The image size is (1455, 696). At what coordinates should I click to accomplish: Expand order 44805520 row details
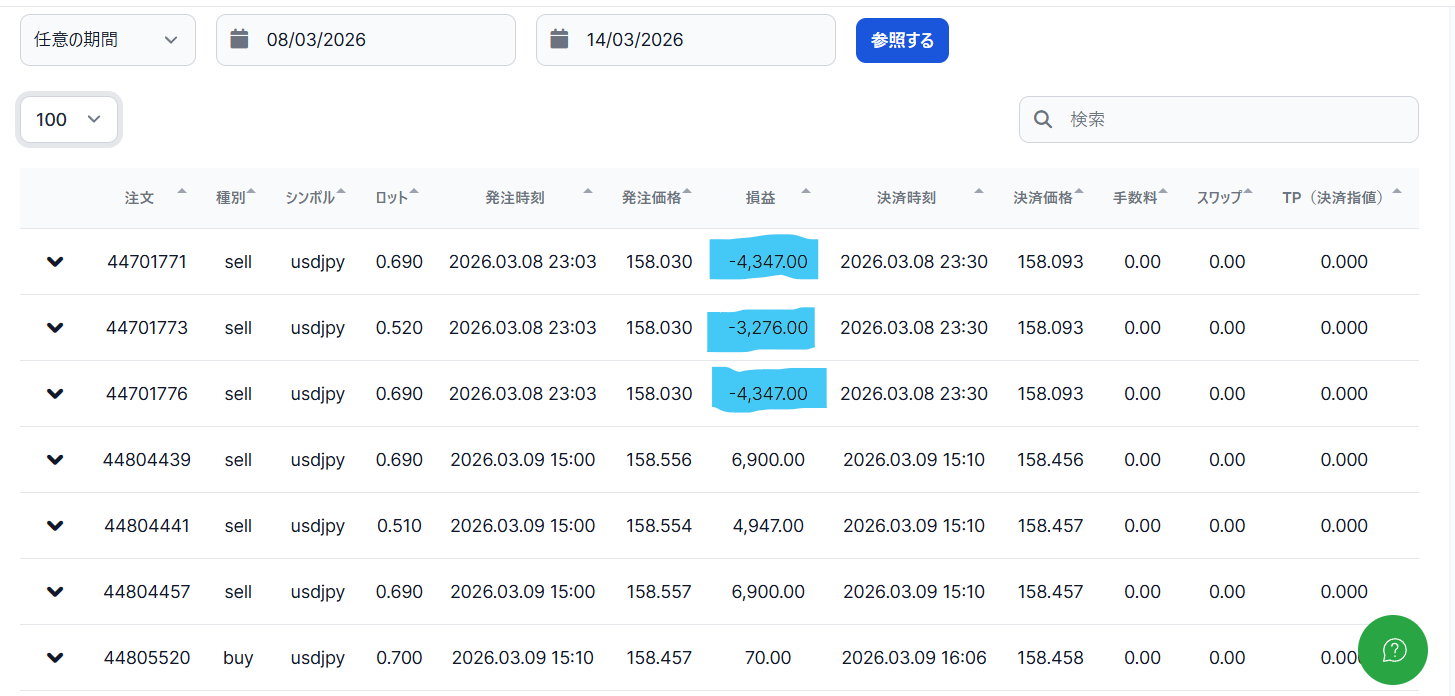[55, 658]
